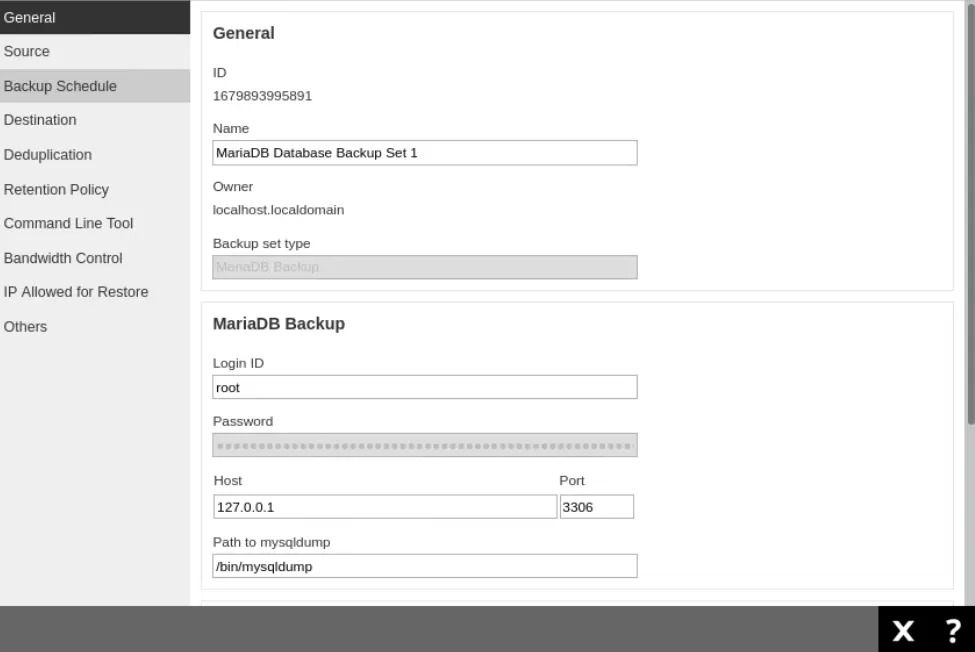Screen dimensions: 975x652
Task: Click the Port number field
Action: click(x=597, y=507)
